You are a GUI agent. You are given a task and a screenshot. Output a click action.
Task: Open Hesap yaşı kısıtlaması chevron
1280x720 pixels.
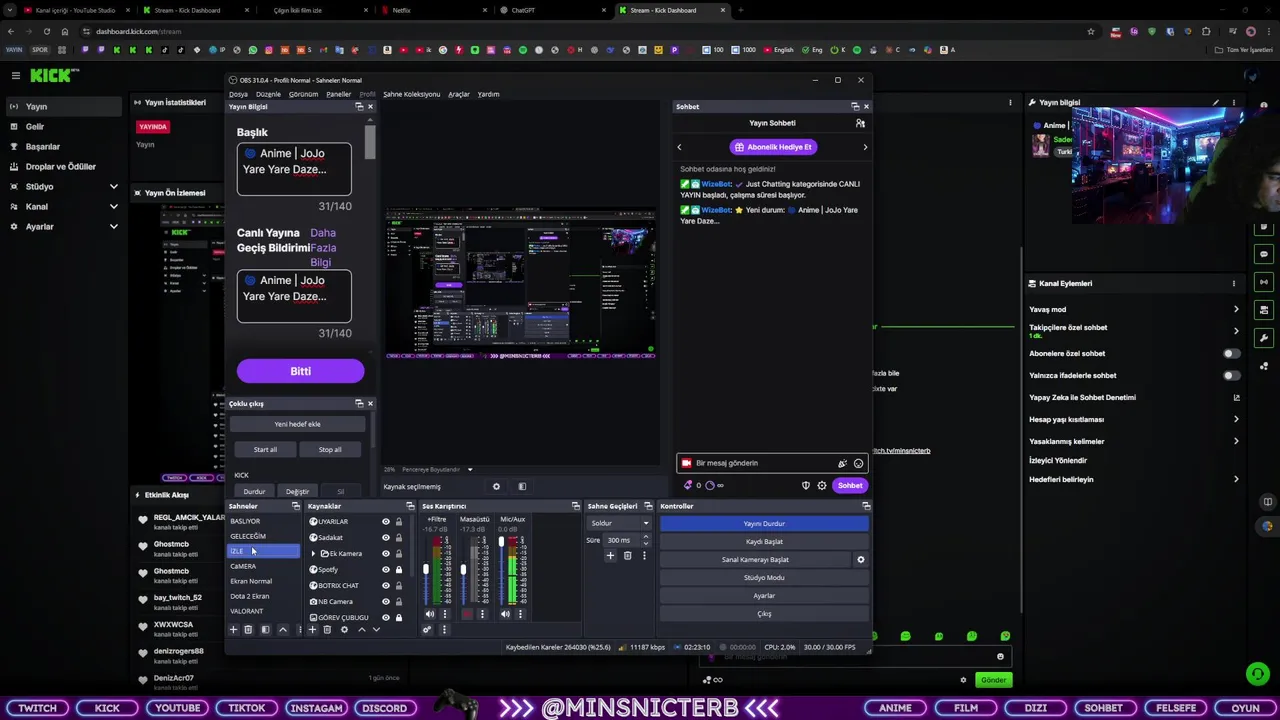tap(1236, 420)
